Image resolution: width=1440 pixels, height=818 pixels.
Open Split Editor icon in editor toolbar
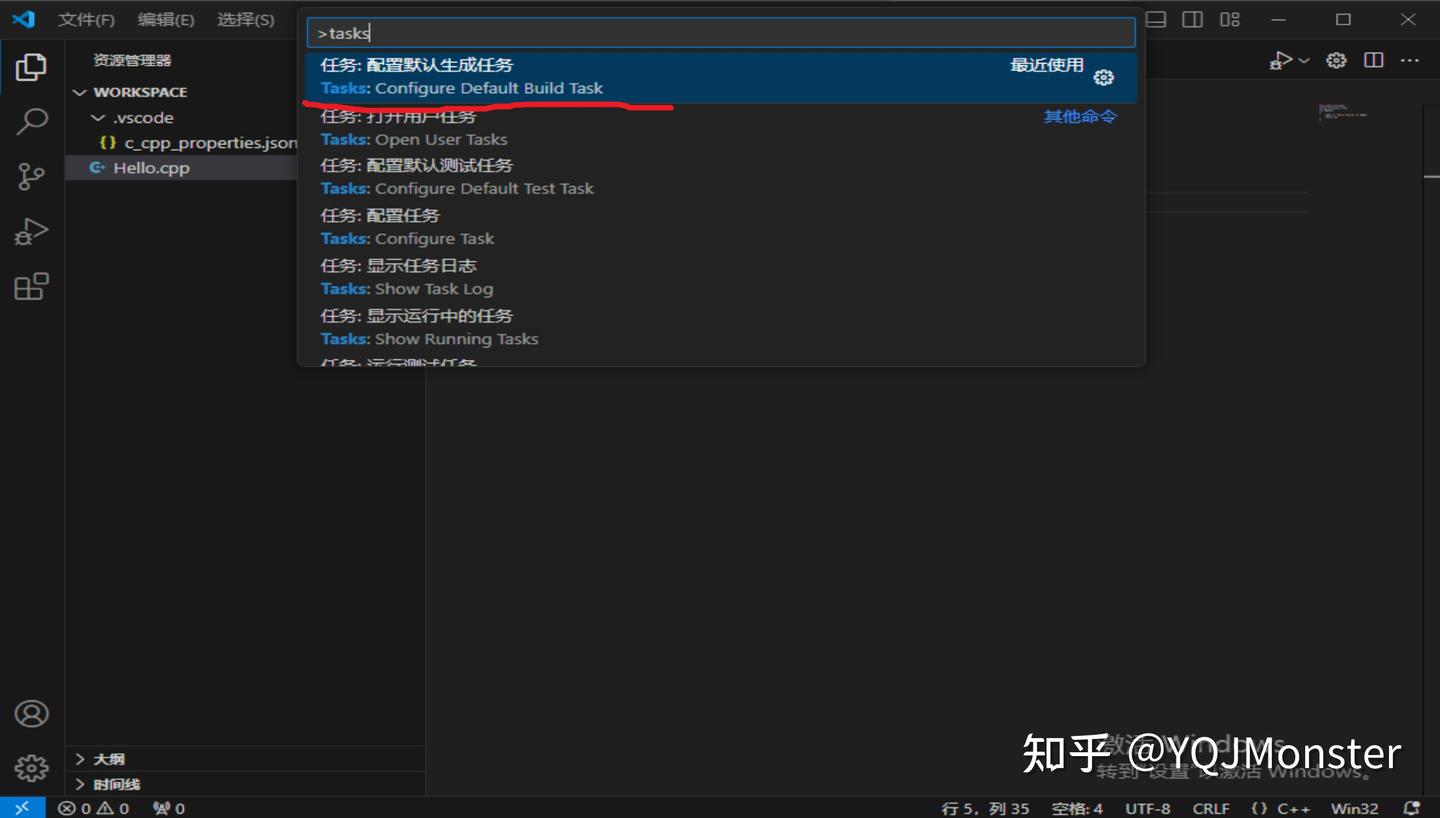(1372, 60)
